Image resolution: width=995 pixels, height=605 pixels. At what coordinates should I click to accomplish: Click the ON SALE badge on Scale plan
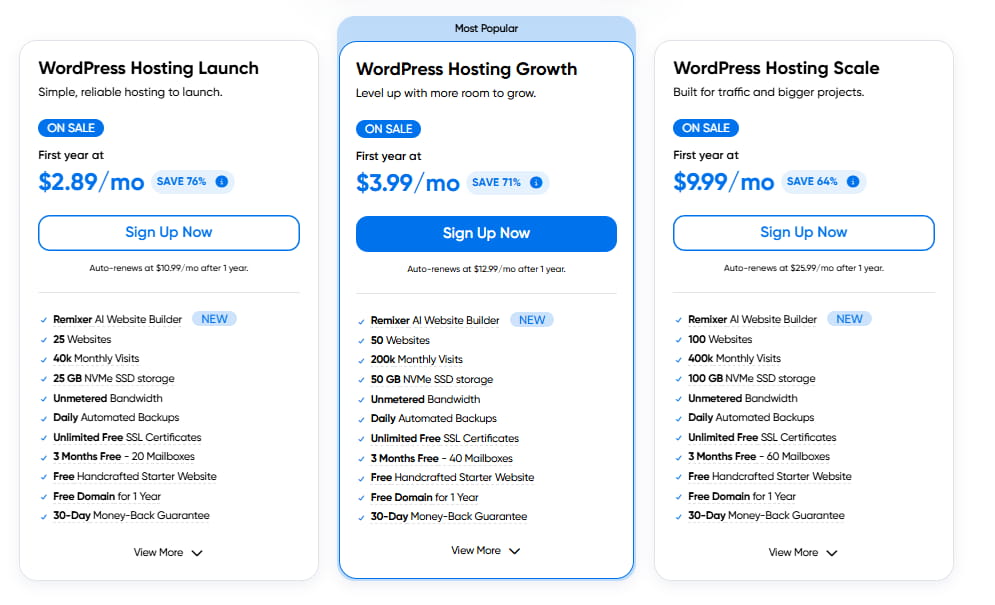[x=706, y=128]
